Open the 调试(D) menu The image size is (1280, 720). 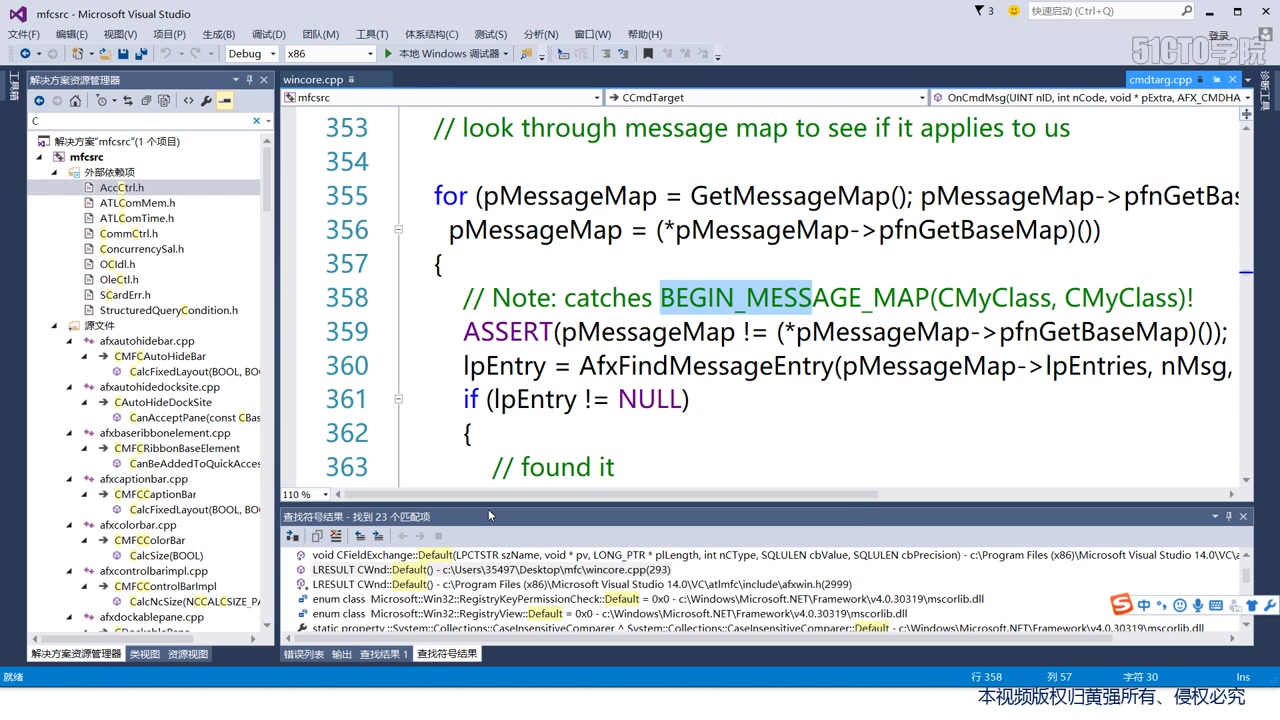[x=269, y=34]
